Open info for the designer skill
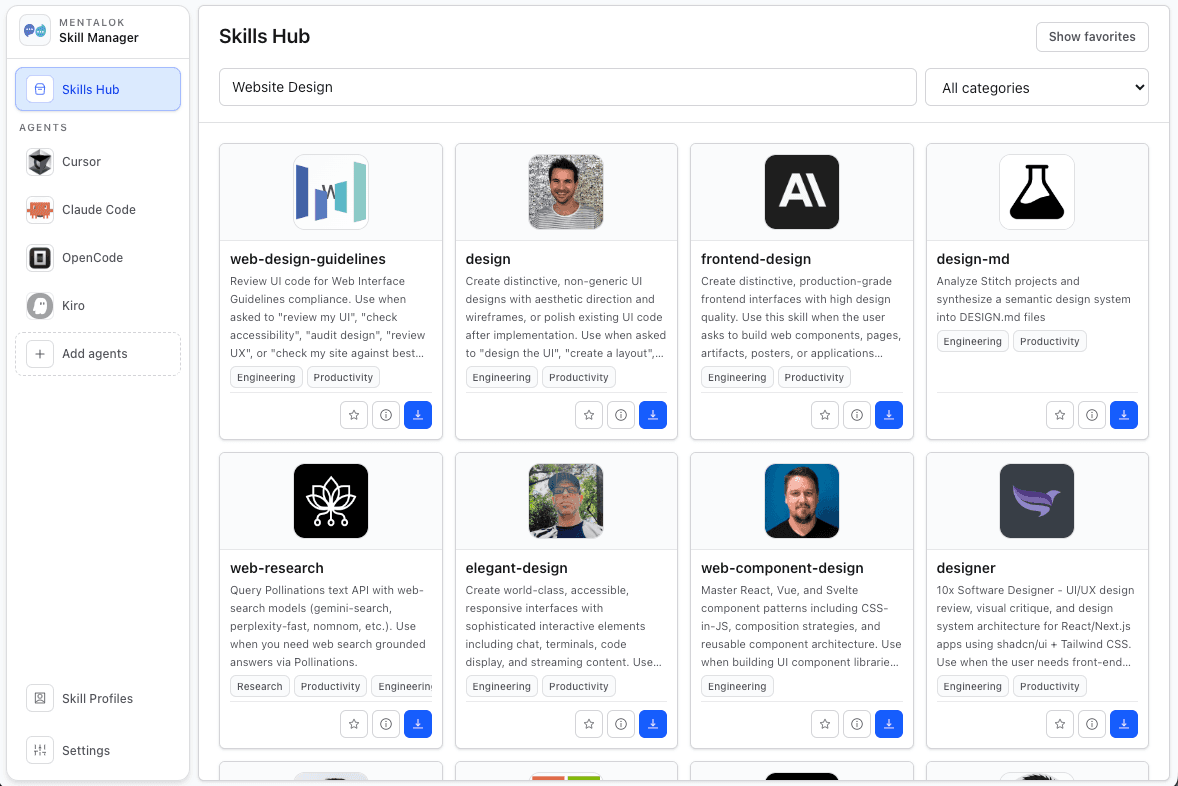1178x786 pixels. point(1092,724)
